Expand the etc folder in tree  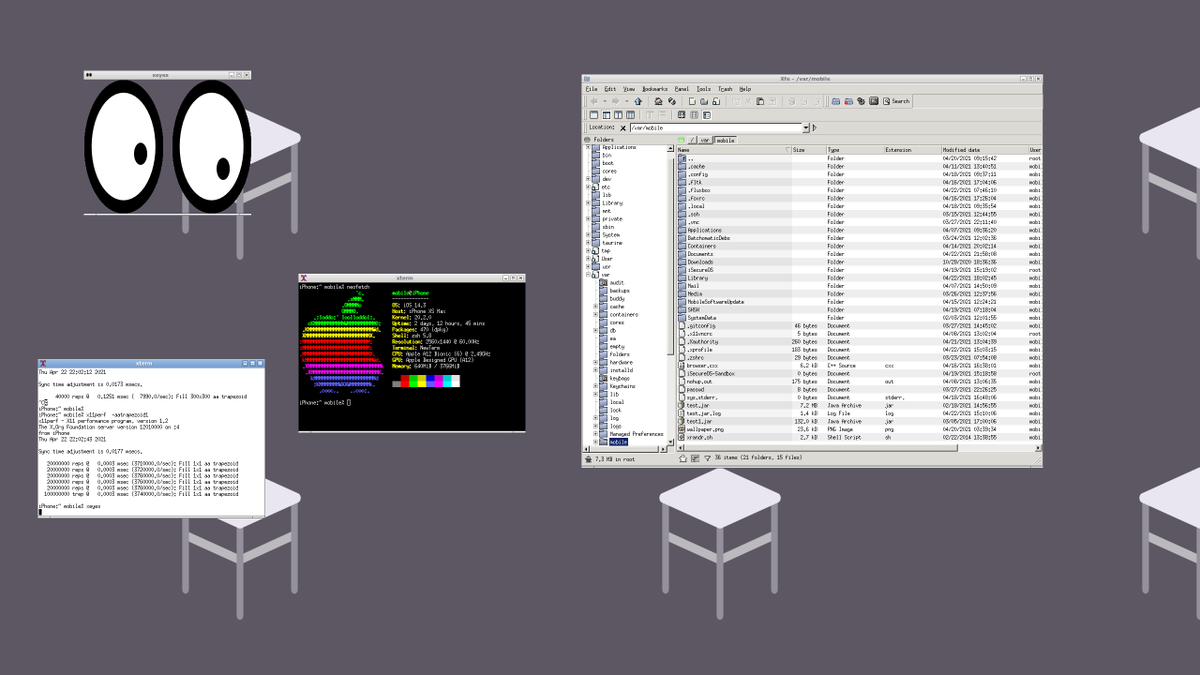[588, 187]
